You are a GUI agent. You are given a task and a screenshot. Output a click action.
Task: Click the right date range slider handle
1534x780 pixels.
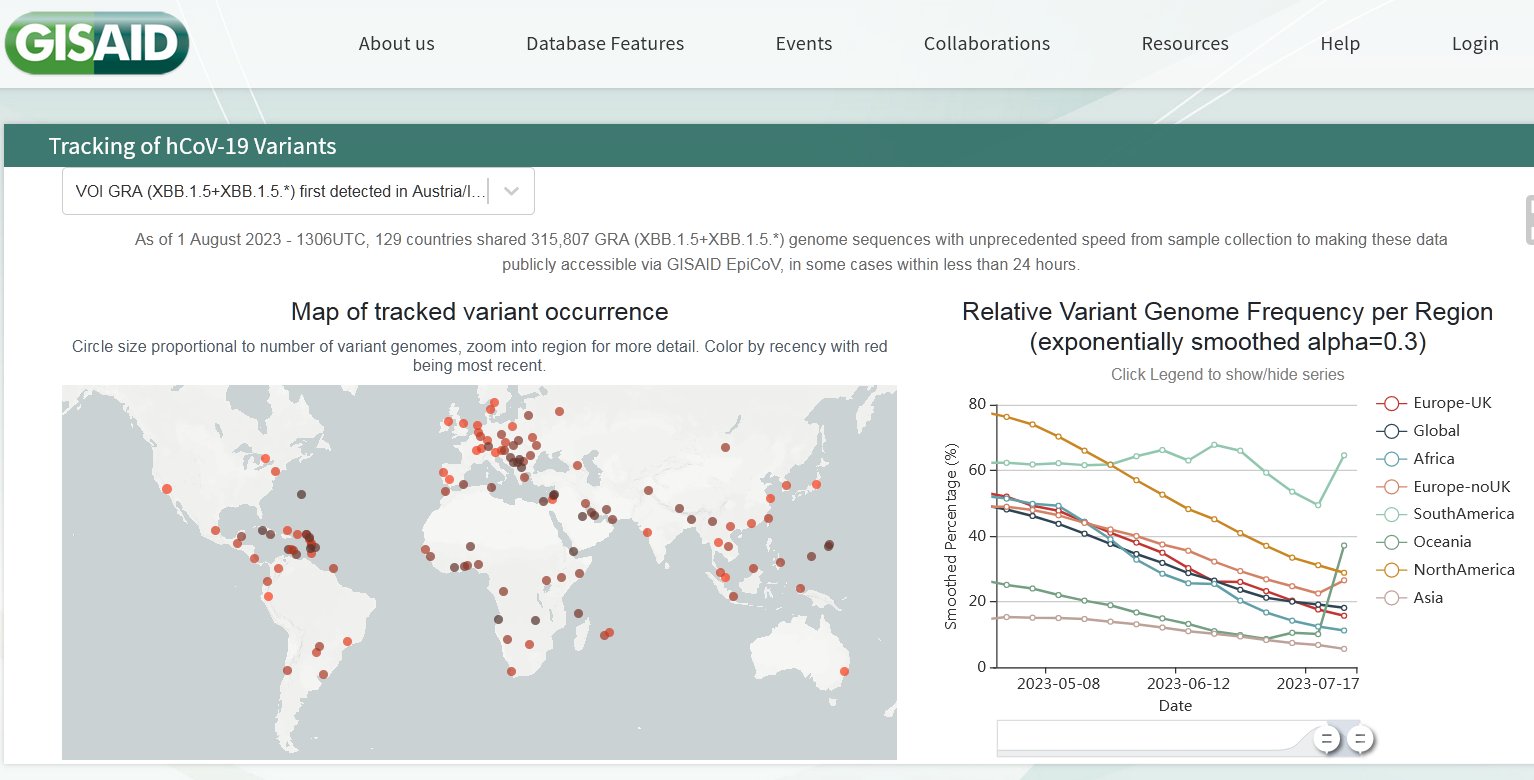point(1359,740)
